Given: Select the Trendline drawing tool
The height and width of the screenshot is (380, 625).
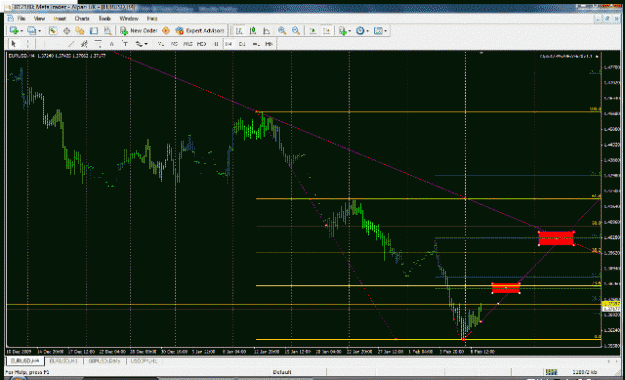Looking at the screenshot, I should pyautogui.click(x=71, y=43).
